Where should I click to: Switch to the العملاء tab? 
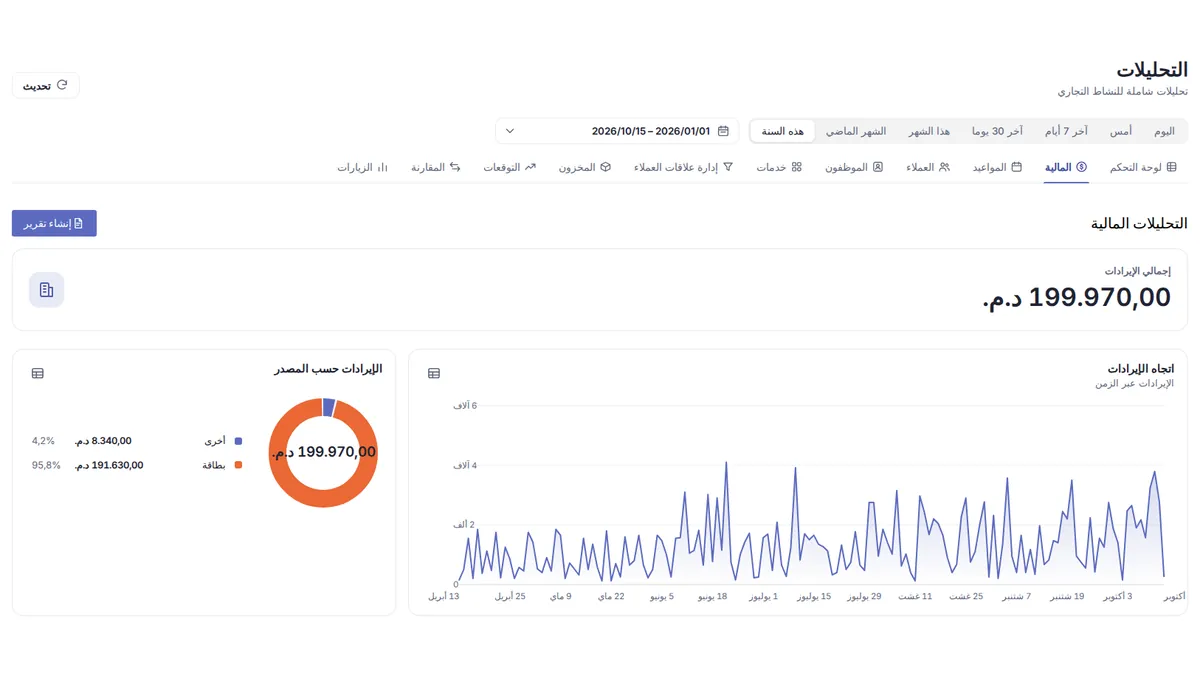[928, 167]
